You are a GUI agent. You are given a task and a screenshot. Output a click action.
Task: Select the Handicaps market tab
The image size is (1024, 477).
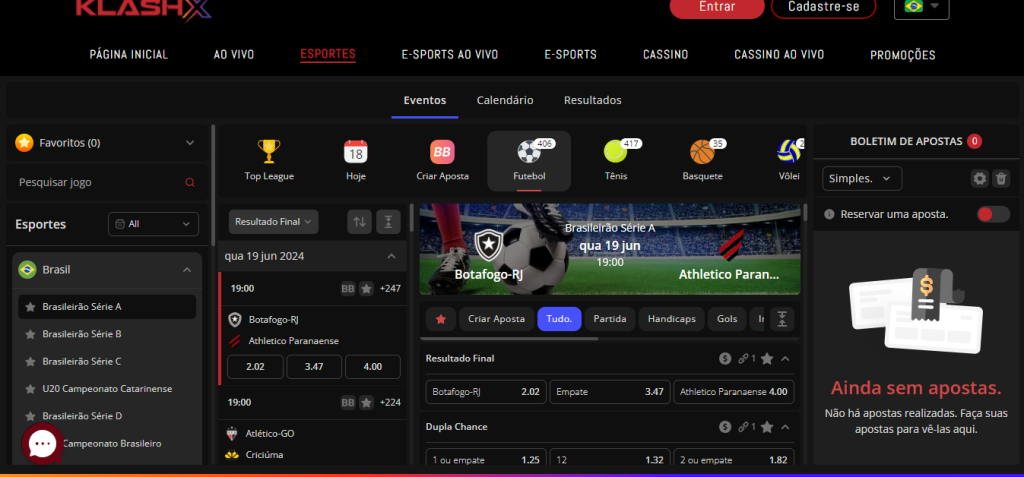pos(671,319)
